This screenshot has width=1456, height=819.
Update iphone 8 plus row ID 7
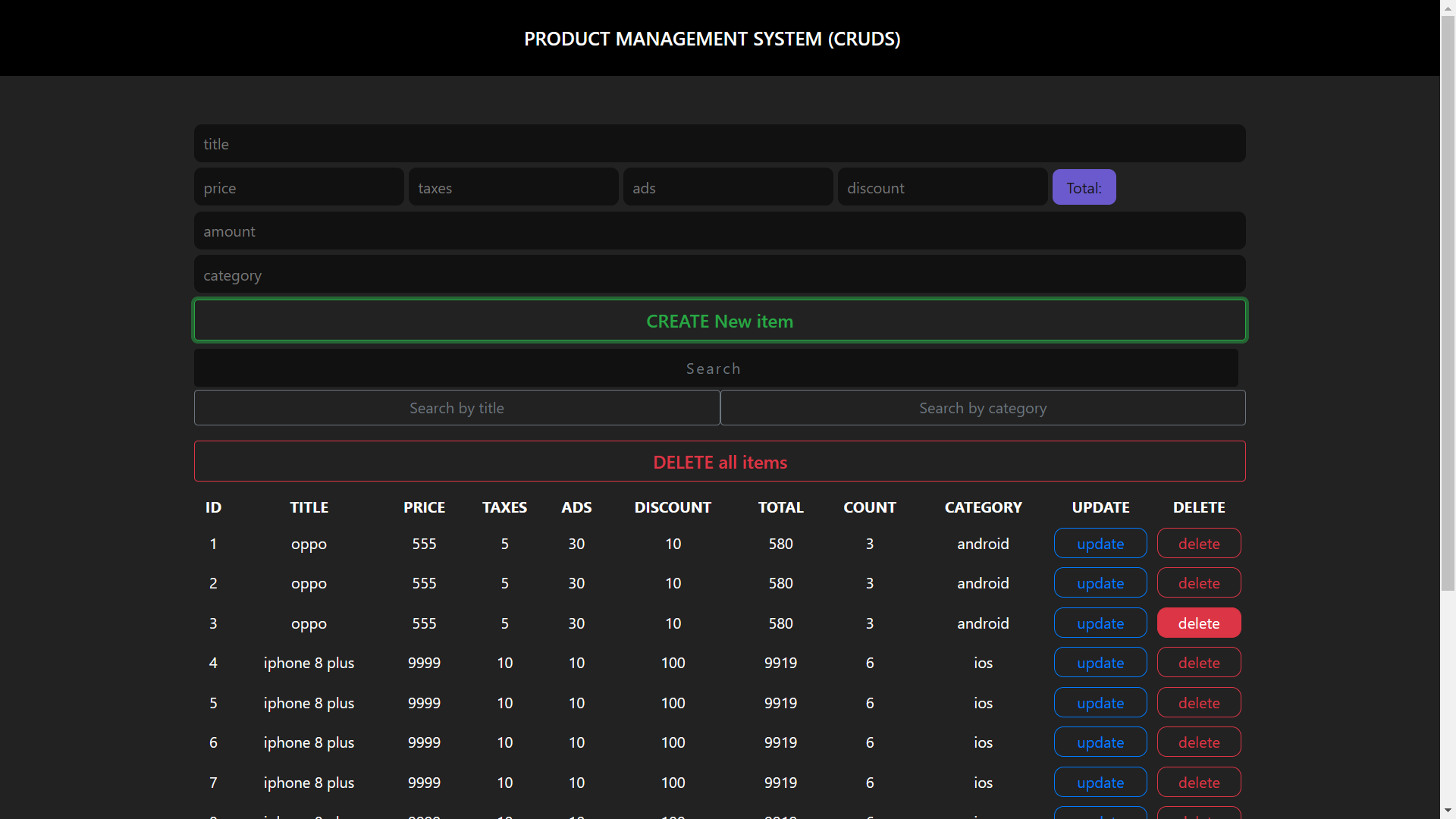click(x=1100, y=783)
